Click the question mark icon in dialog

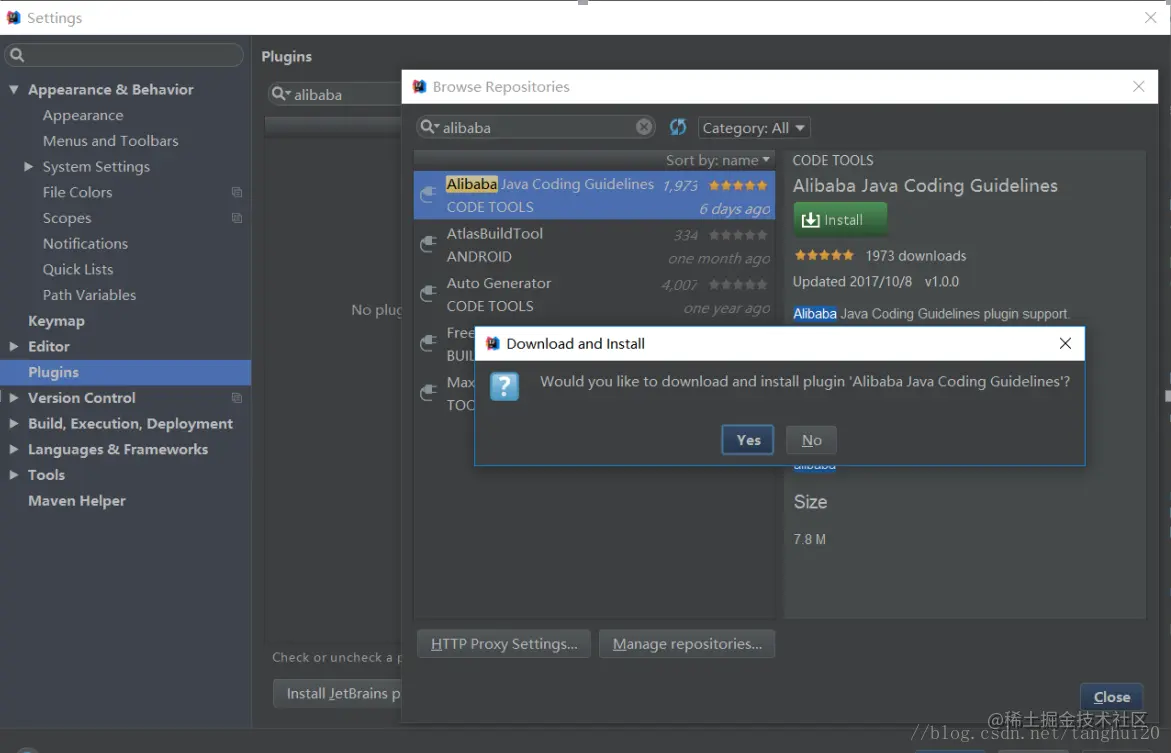point(504,386)
